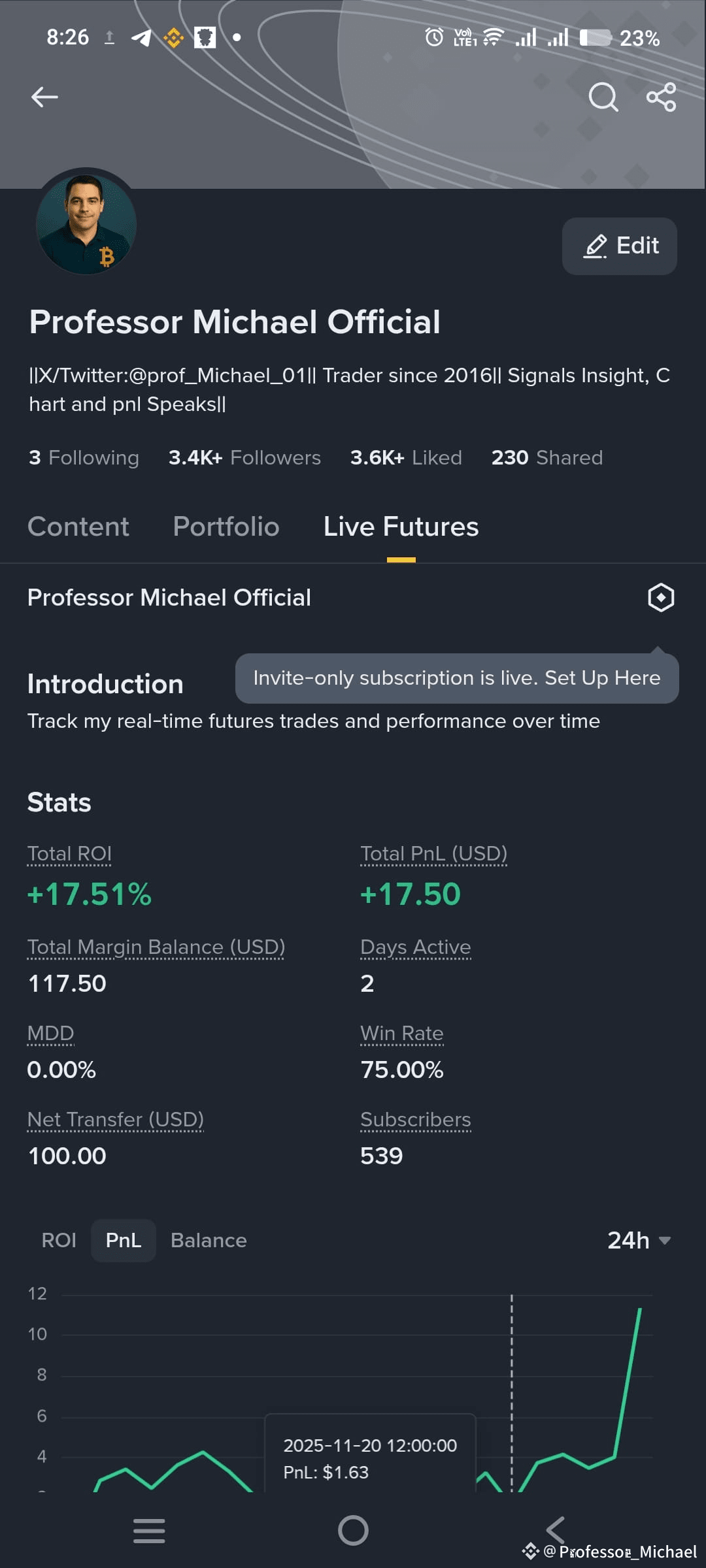Switch chart to ROI view
This screenshot has width=706, height=1568.
[x=59, y=1240]
